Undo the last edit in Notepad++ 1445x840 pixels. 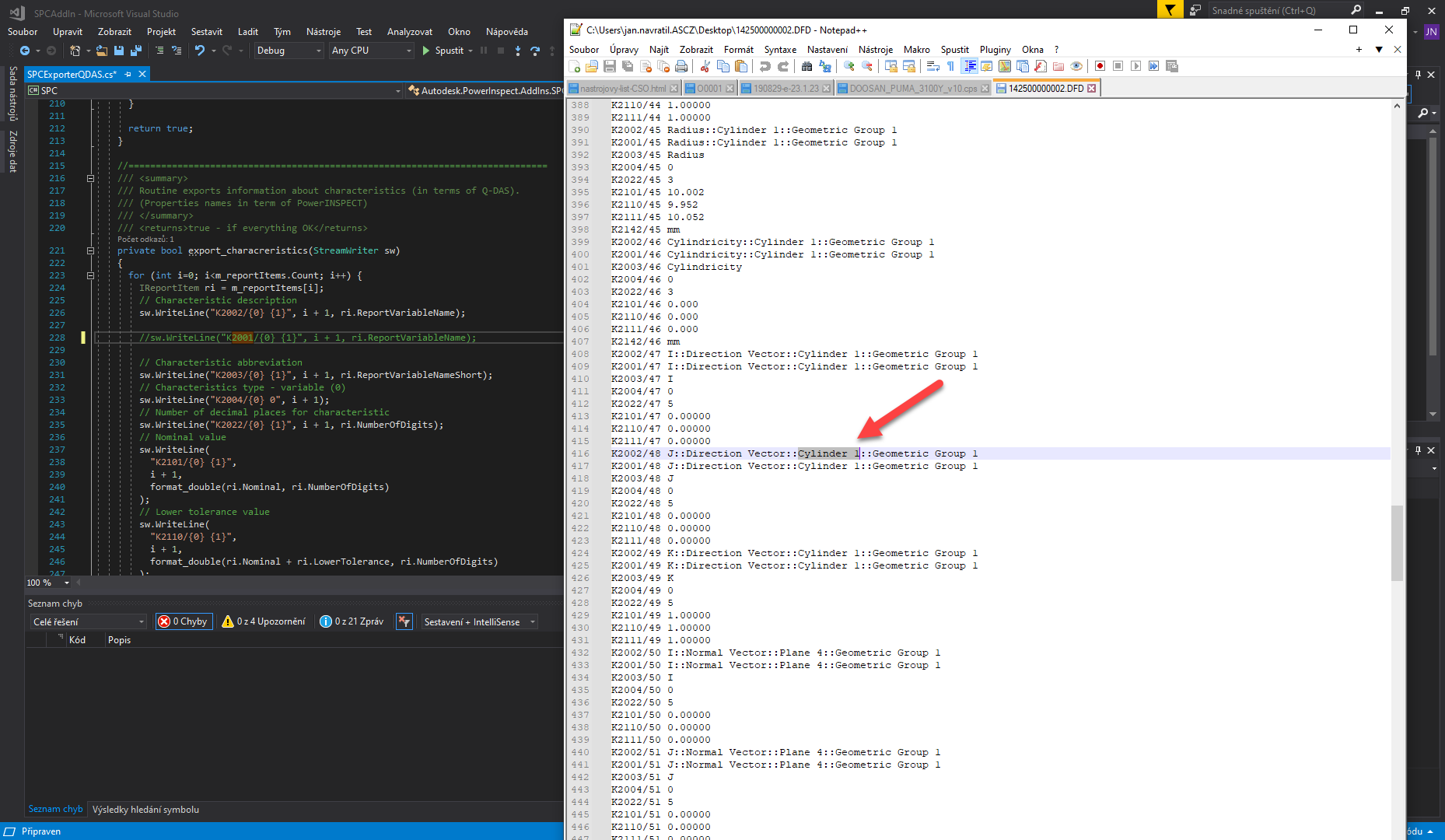click(x=765, y=66)
